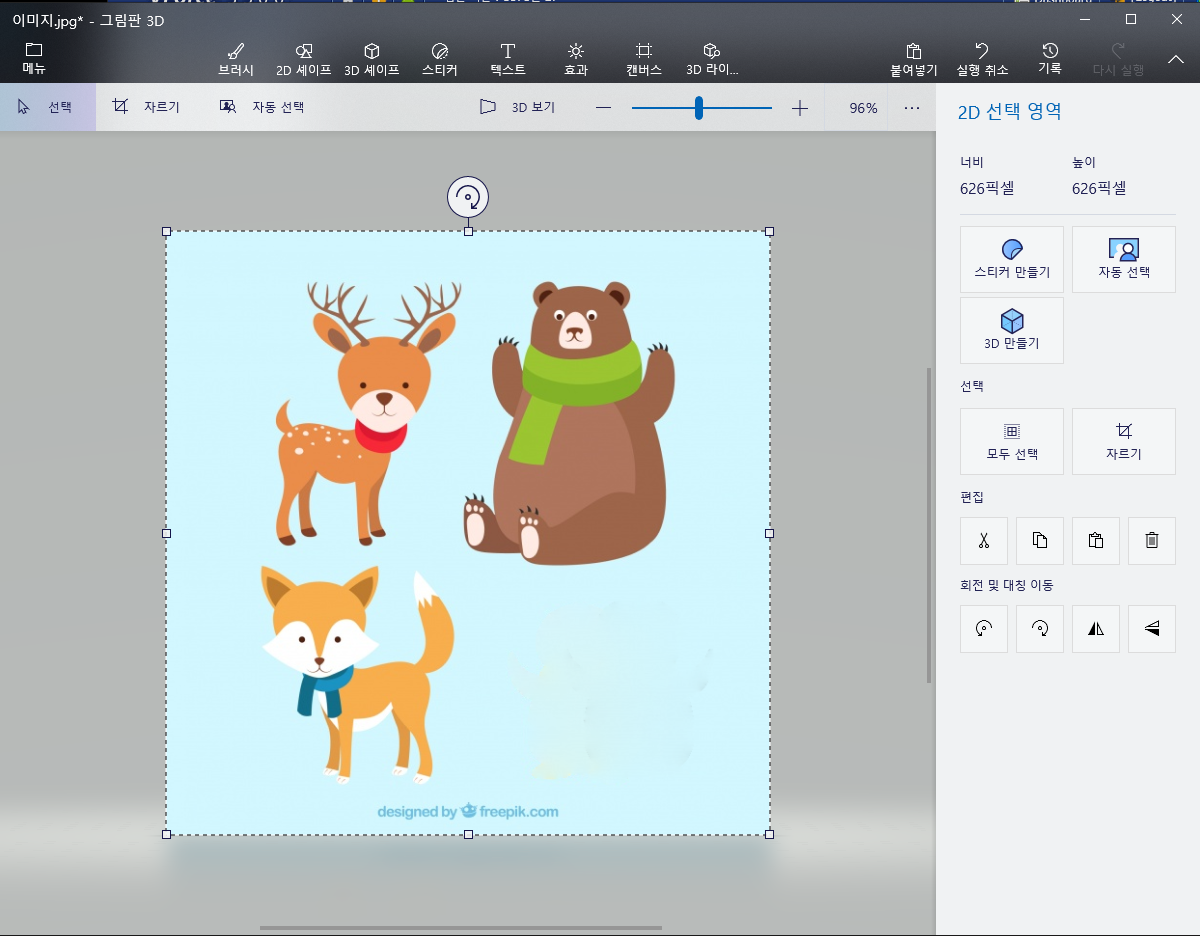Image resolution: width=1200 pixels, height=936 pixels.
Task: Click the zoom slider handle
Action: 699,108
